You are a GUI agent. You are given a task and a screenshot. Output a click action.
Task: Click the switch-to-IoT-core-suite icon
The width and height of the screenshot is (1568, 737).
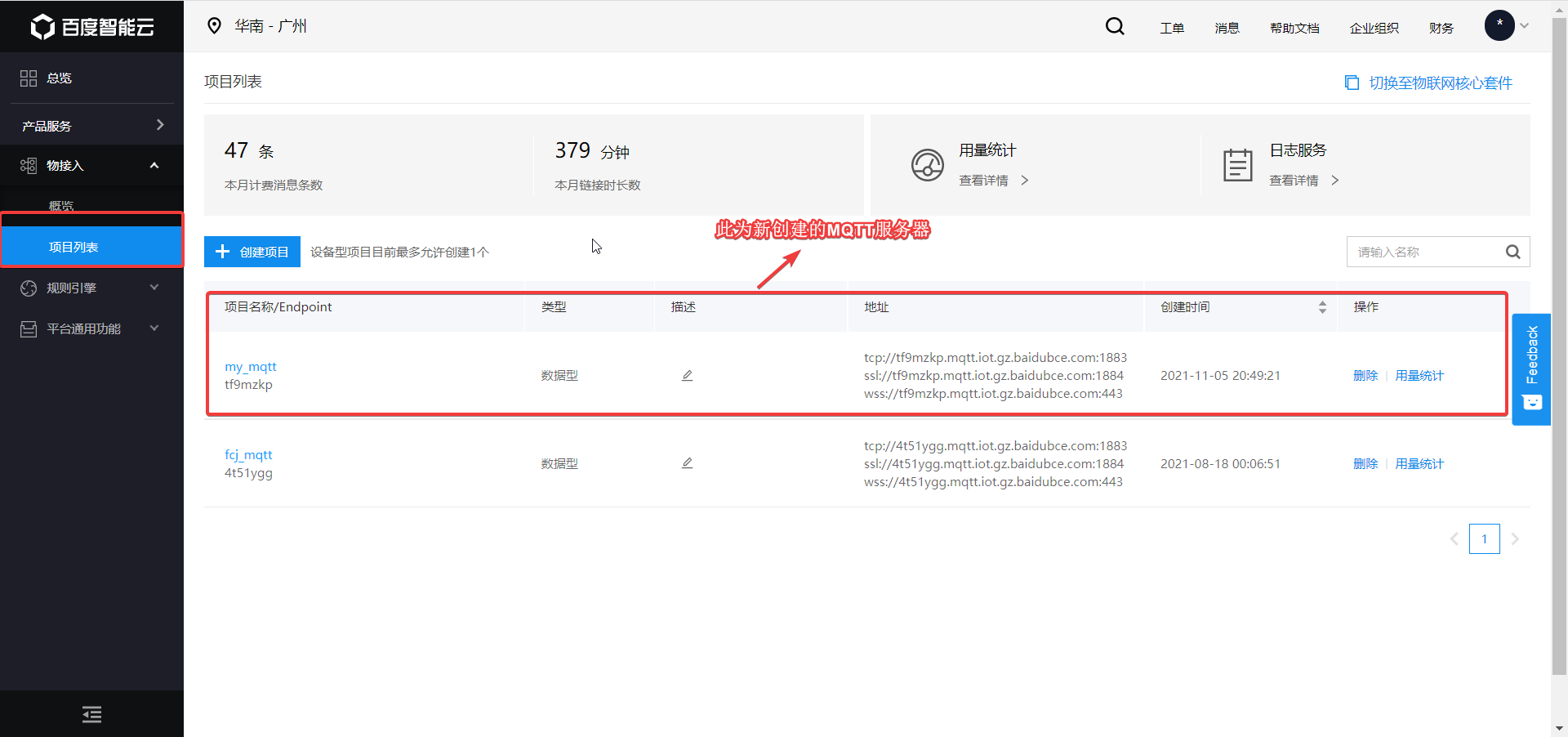[x=1352, y=83]
